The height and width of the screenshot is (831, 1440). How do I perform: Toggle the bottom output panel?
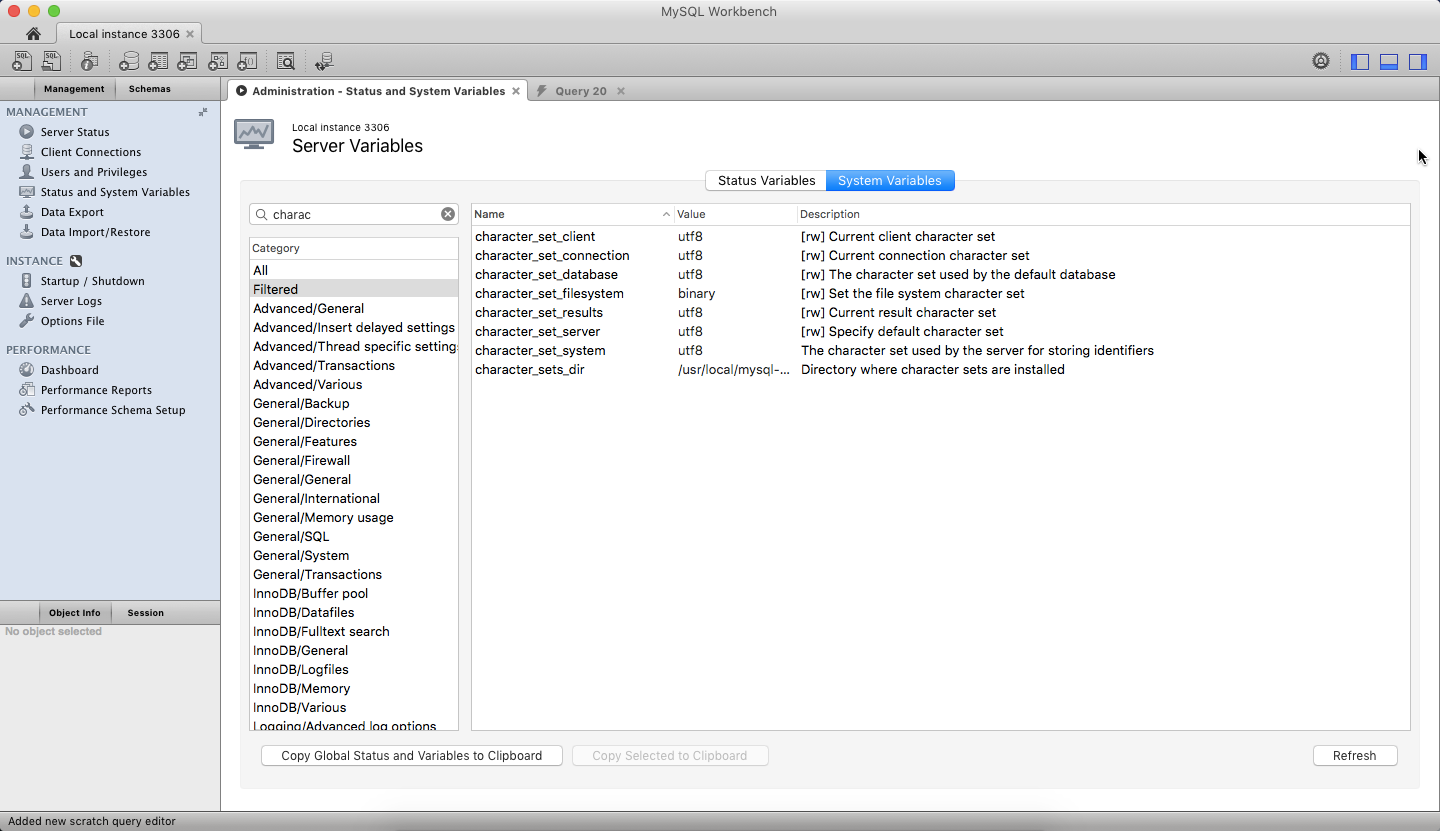[x=1389, y=61]
